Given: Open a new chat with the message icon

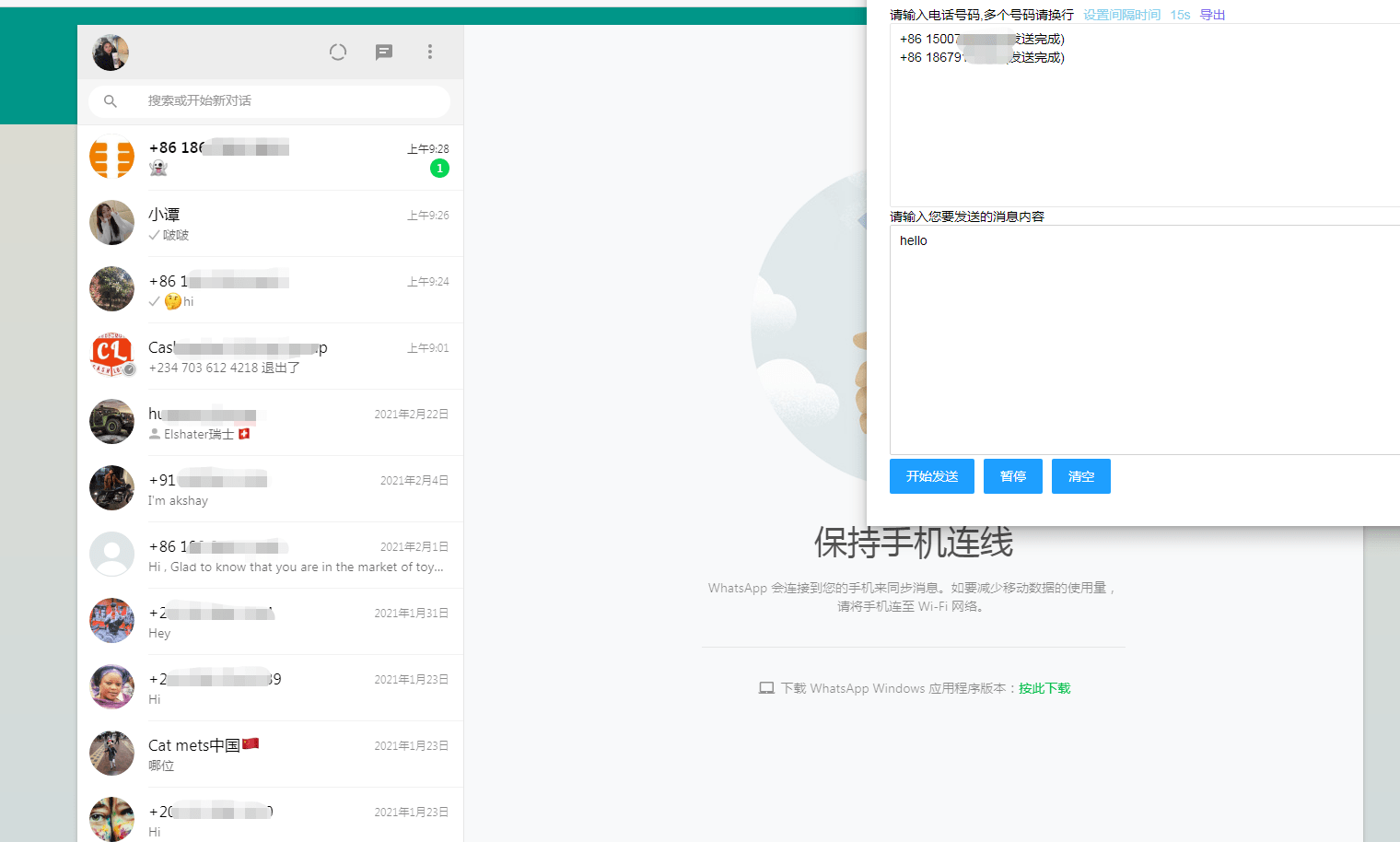Looking at the screenshot, I should pos(383,53).
